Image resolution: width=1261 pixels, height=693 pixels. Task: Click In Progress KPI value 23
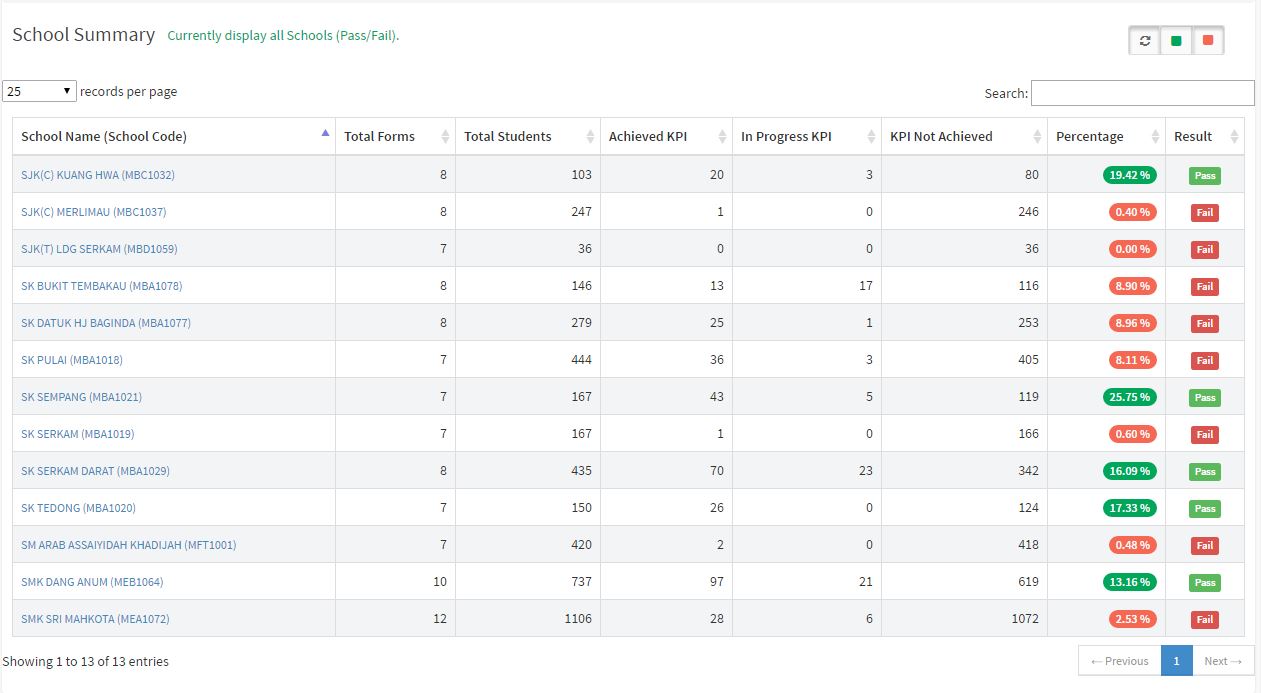[x=865, y=471]
